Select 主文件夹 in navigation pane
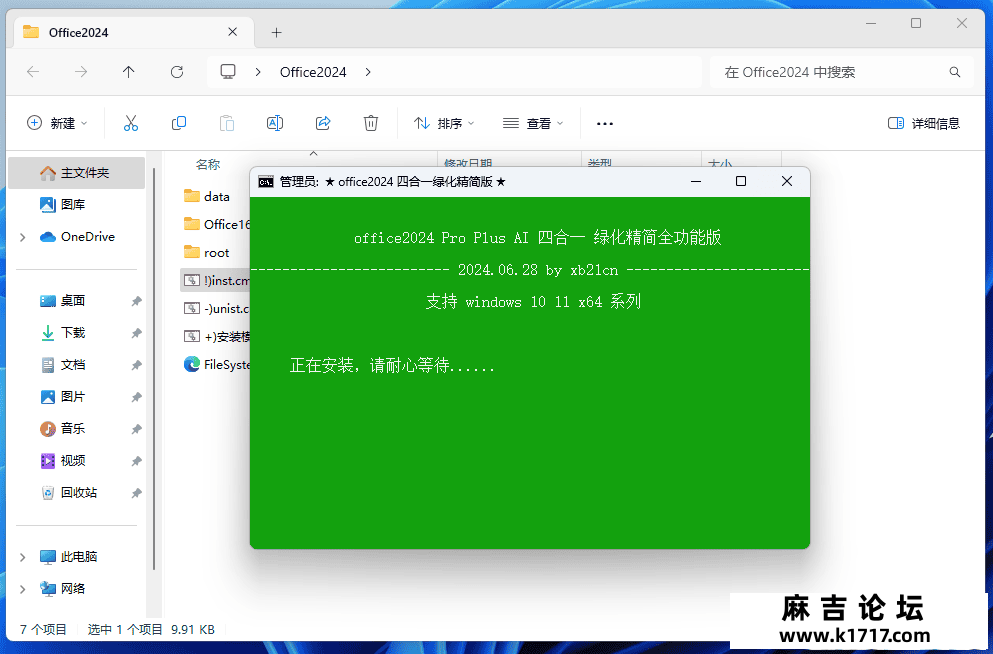 click(x=77, y=173)
